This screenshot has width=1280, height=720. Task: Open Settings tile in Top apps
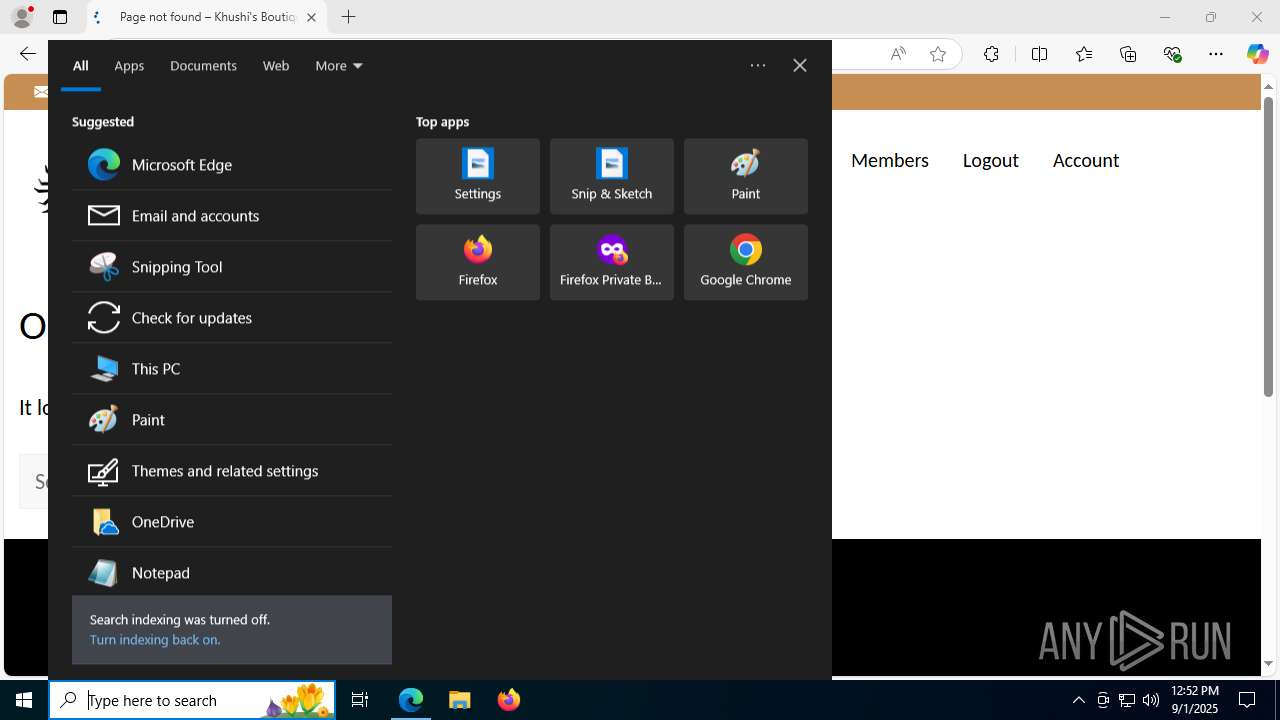pyautogui.click(x=478, y=176)
